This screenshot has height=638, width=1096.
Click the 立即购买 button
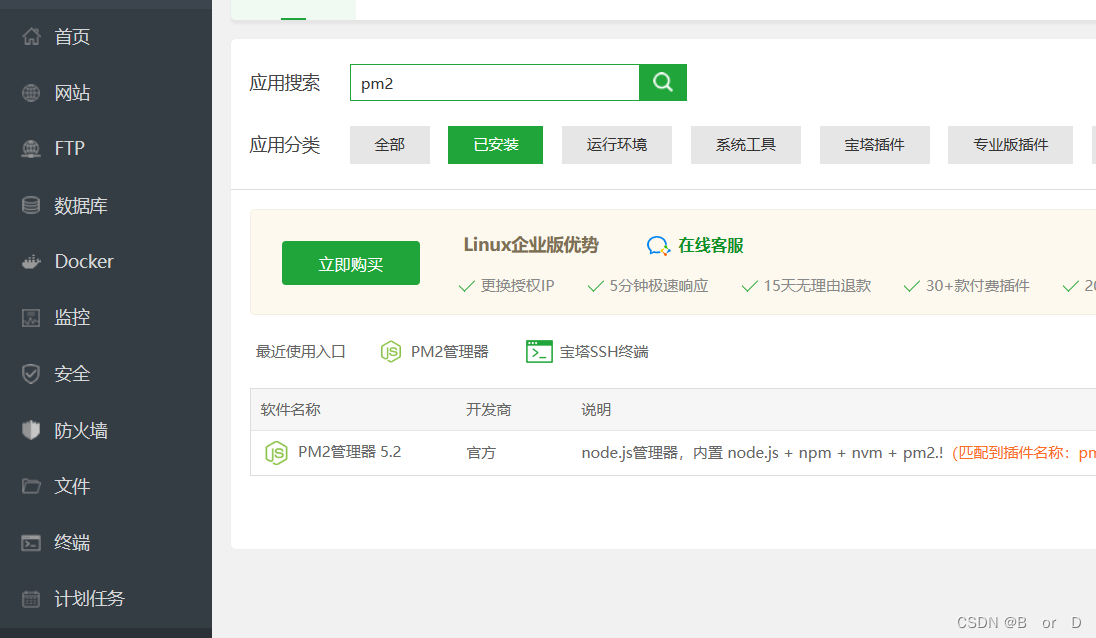(351, 263)
